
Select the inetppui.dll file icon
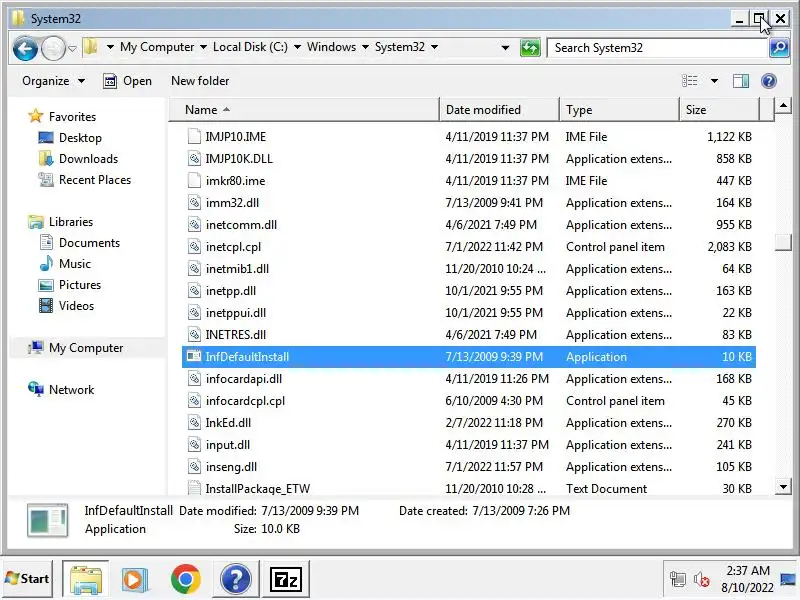(x=194, y=312)
